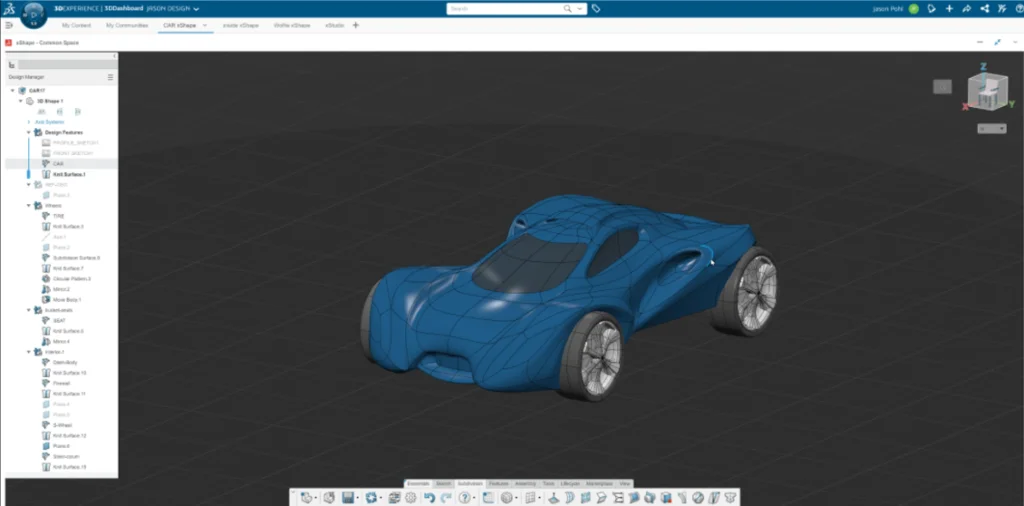Viewport: 1024px width, 506px height.
Task: Click the Undo arrow icon
Action: click(429, 497)
